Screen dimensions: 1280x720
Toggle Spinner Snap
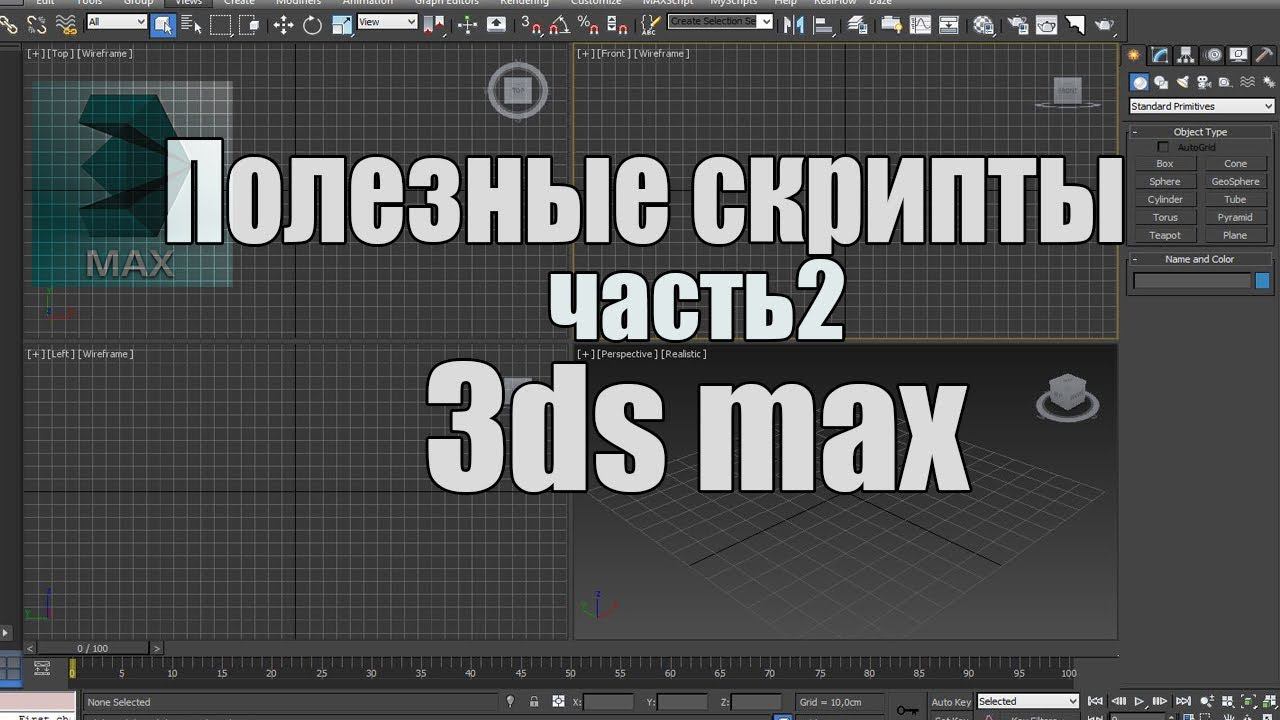(618, 23)
